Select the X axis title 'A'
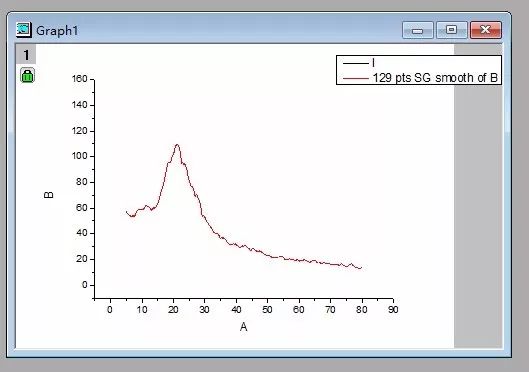The height and width of the screenshot is (372, 529). [244, 327]
